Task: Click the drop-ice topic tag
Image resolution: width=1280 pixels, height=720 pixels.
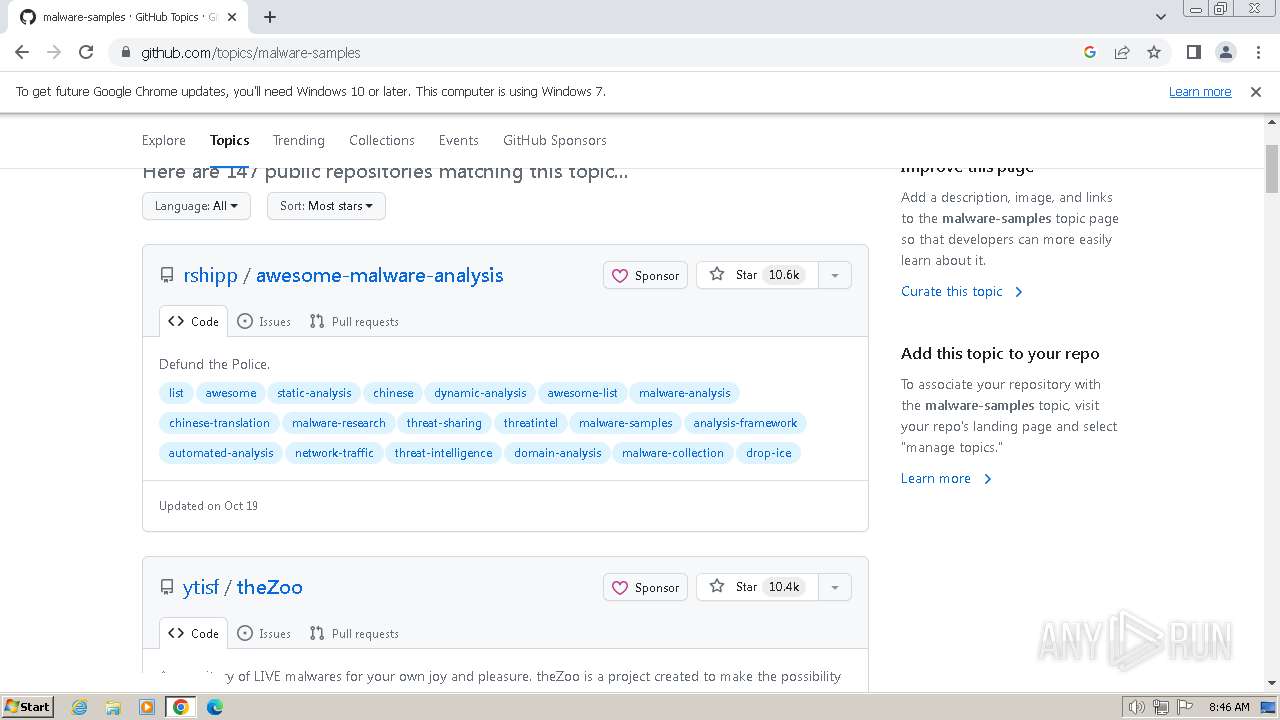Action: tap(769, 453)
